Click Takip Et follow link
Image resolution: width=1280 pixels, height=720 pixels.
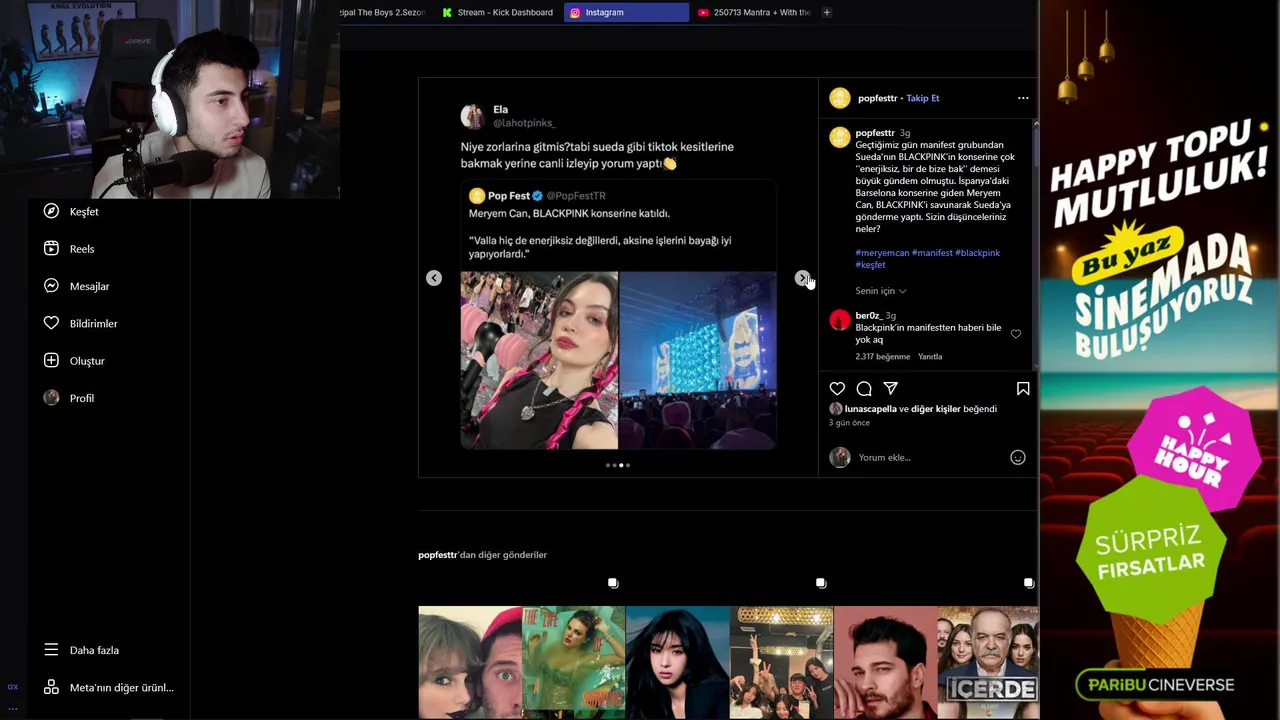click(x=923, y=98)
